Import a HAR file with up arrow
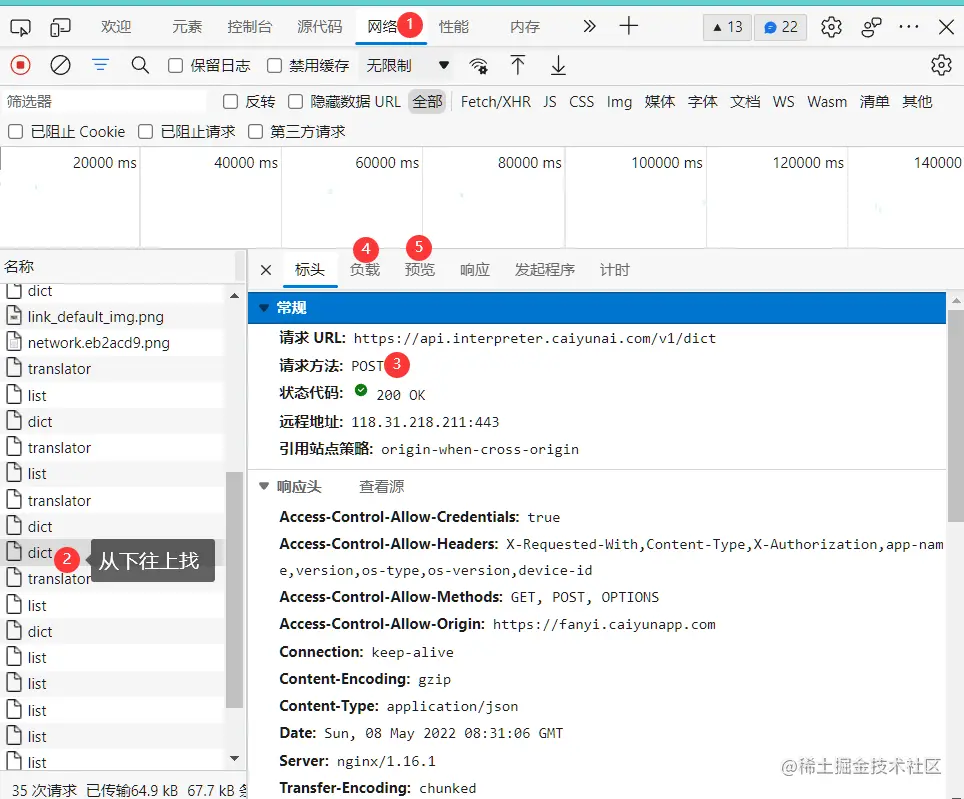Viewport: 964px width, 799px height. pyautogui.click(x=518, y=65)
